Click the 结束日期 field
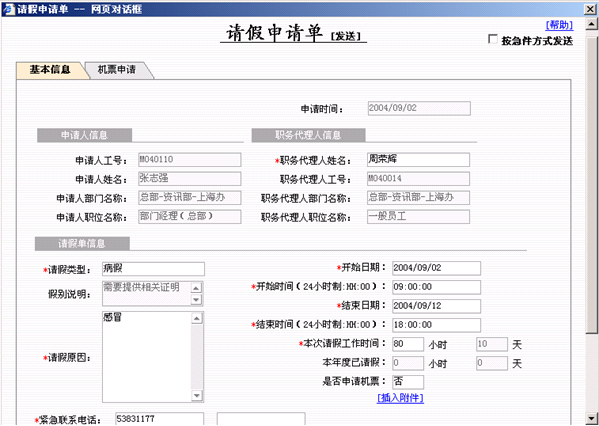Image resolution: width=599 pixels, height=426 pixels. (x=436, y=306)
